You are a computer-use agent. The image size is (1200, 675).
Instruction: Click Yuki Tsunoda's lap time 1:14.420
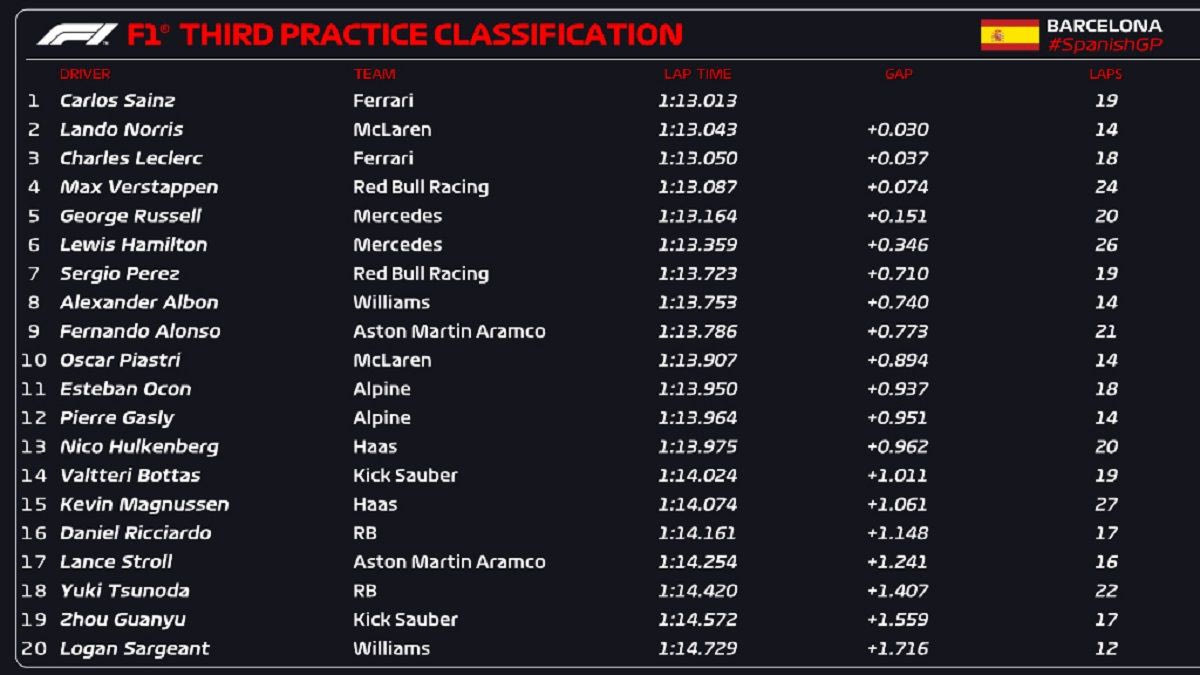coord(697,591)
